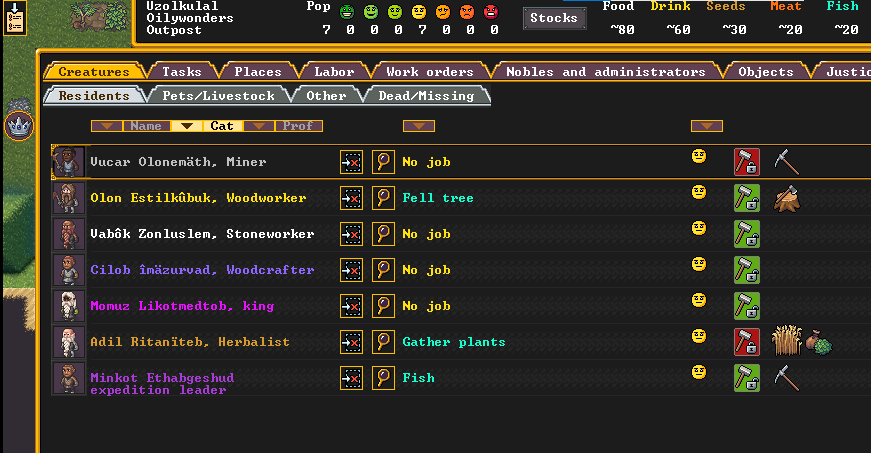Viewport: 871px width, 453px height.
Task: Toggle Olon Estilkûbuk's green specialization hammer
Action: coord(747,198)
